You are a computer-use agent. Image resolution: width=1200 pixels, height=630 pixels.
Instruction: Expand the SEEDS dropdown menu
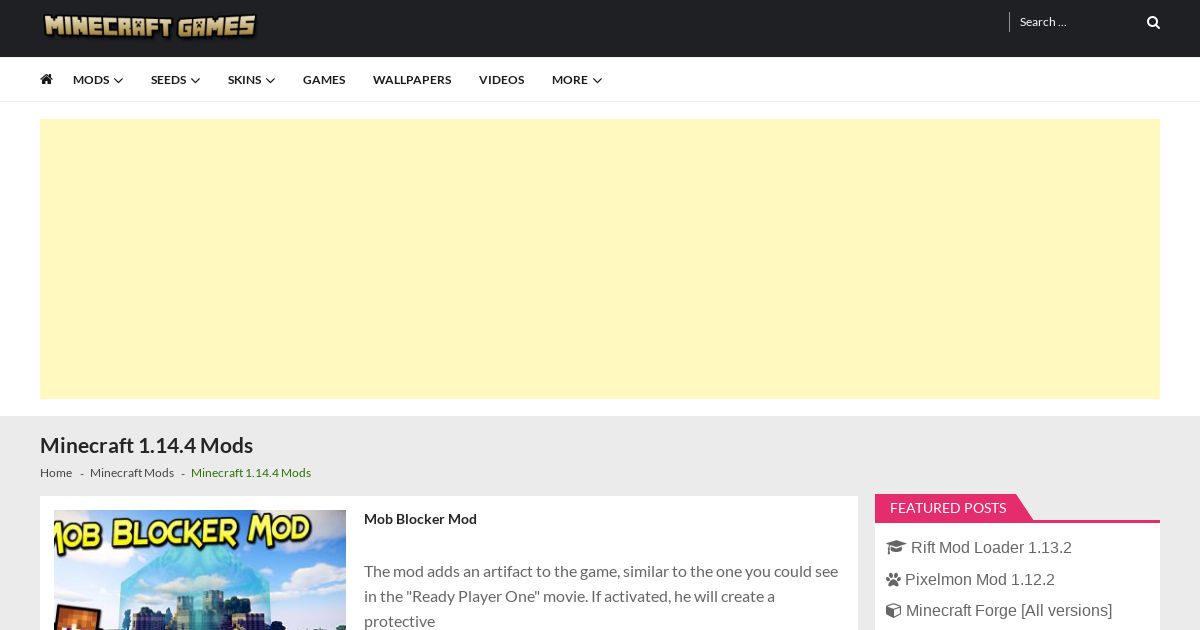175,80
